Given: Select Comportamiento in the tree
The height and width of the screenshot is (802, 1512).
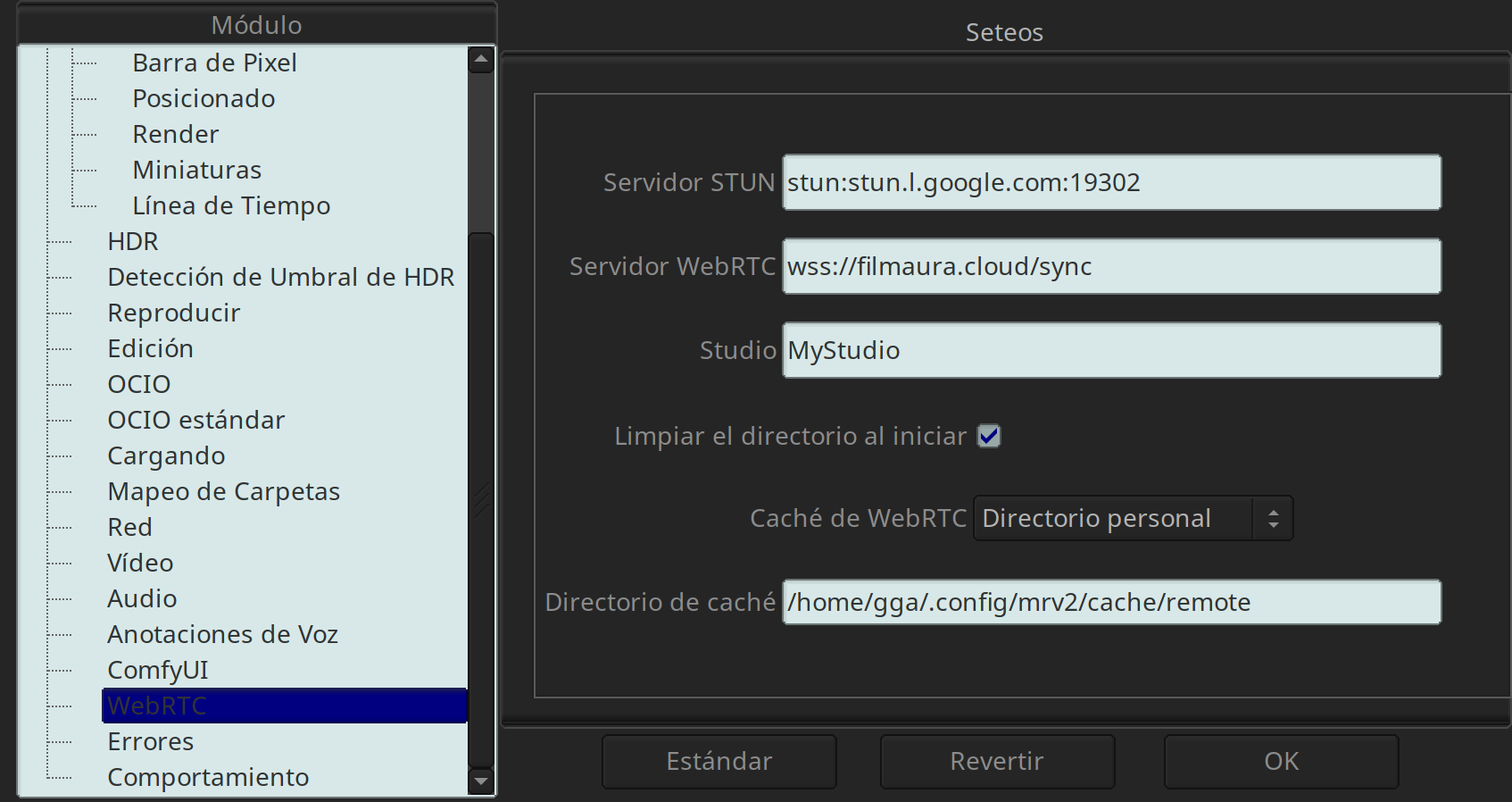Looking at the screenshot, I should (x=208, y=777).
